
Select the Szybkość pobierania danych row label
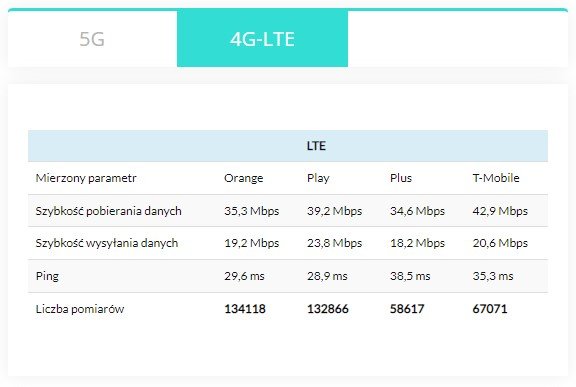tap(108, 211)
